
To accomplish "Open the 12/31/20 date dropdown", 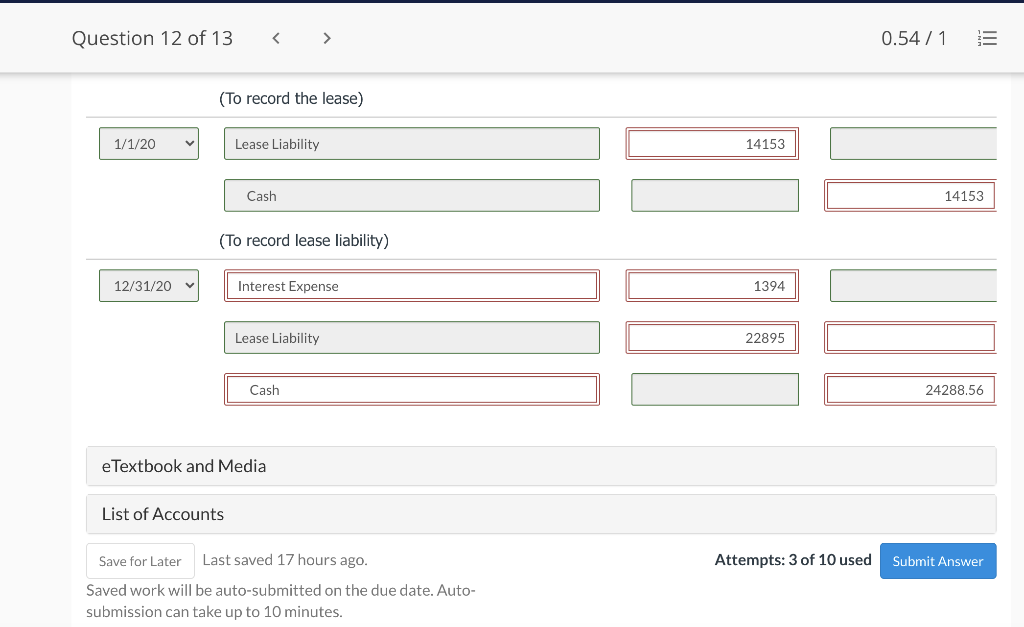I will (x=148, y=285).
